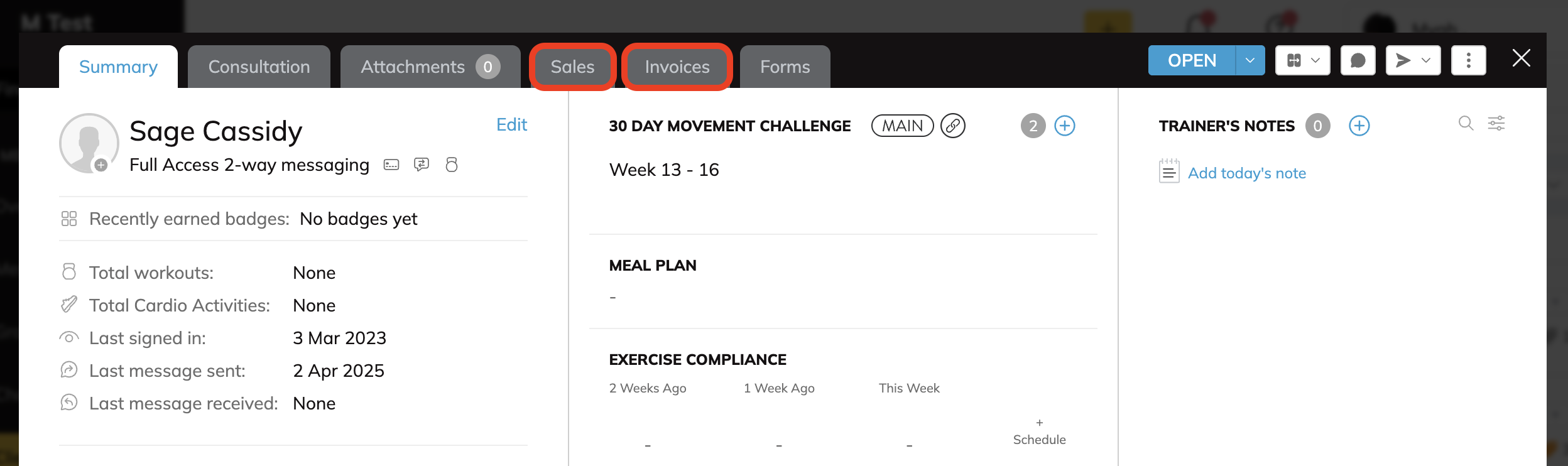Click the chat message bubble icon
Viewport: 1568px width, 466px height.
coord(1358,60)
